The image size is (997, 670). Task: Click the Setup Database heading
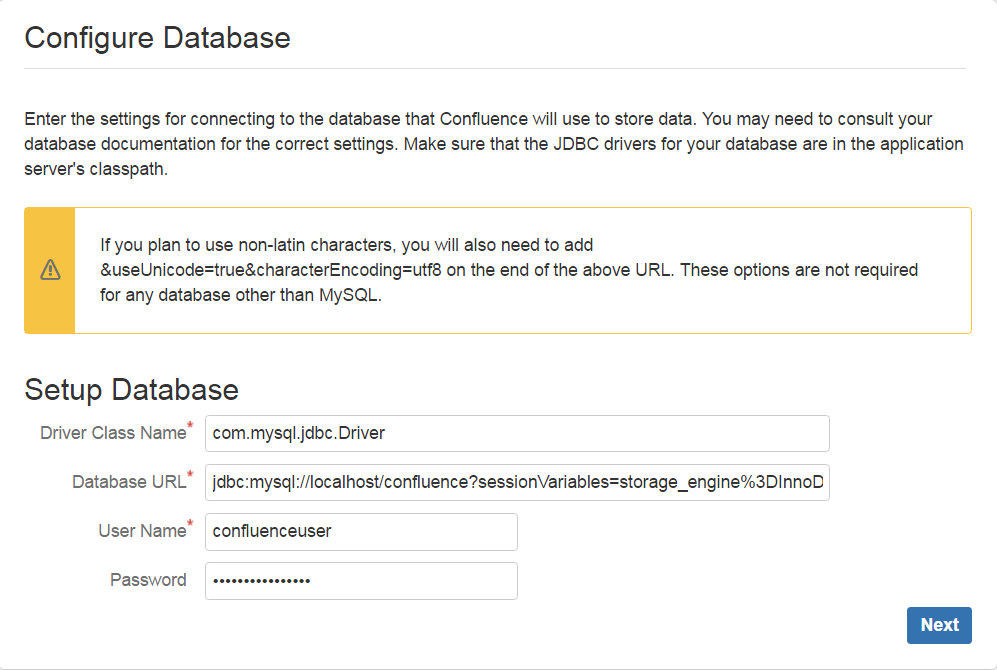pyautogui.click(x=131, y=389)
